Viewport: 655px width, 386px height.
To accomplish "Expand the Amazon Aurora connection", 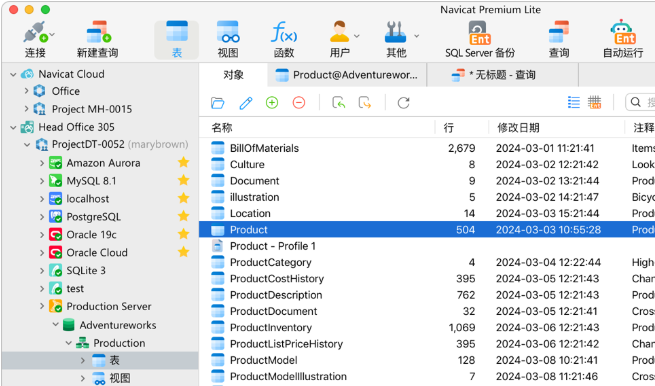I will (42, 163).
